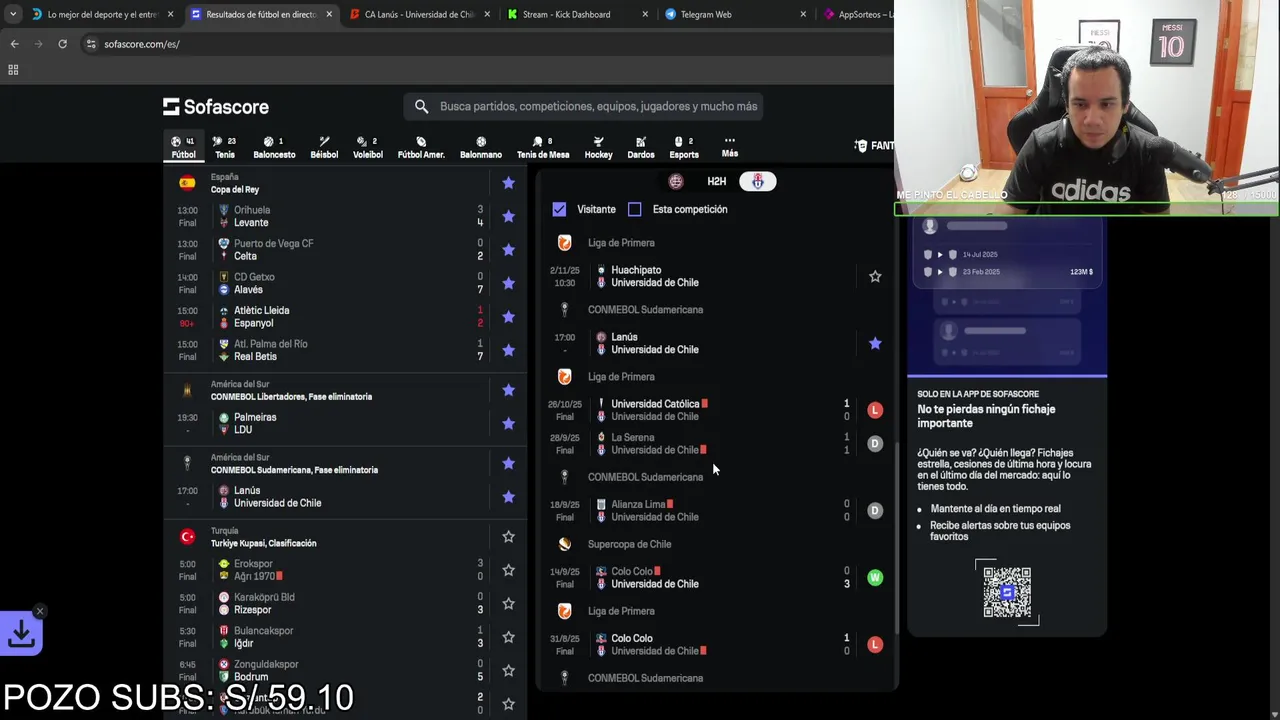Image resolution: width=1280 pixels, height=720 pixels.
Task: Open the browser apps grid icon
Action: pos(13,70)
